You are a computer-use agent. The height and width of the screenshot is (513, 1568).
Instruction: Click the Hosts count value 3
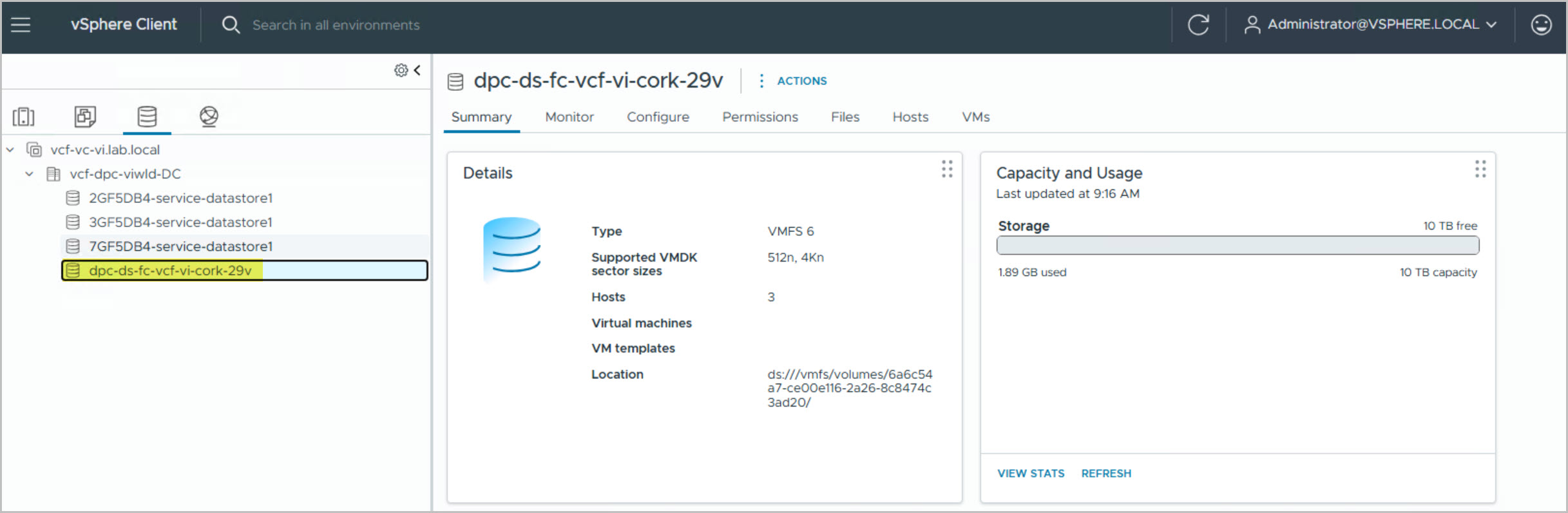coord(771,297)
